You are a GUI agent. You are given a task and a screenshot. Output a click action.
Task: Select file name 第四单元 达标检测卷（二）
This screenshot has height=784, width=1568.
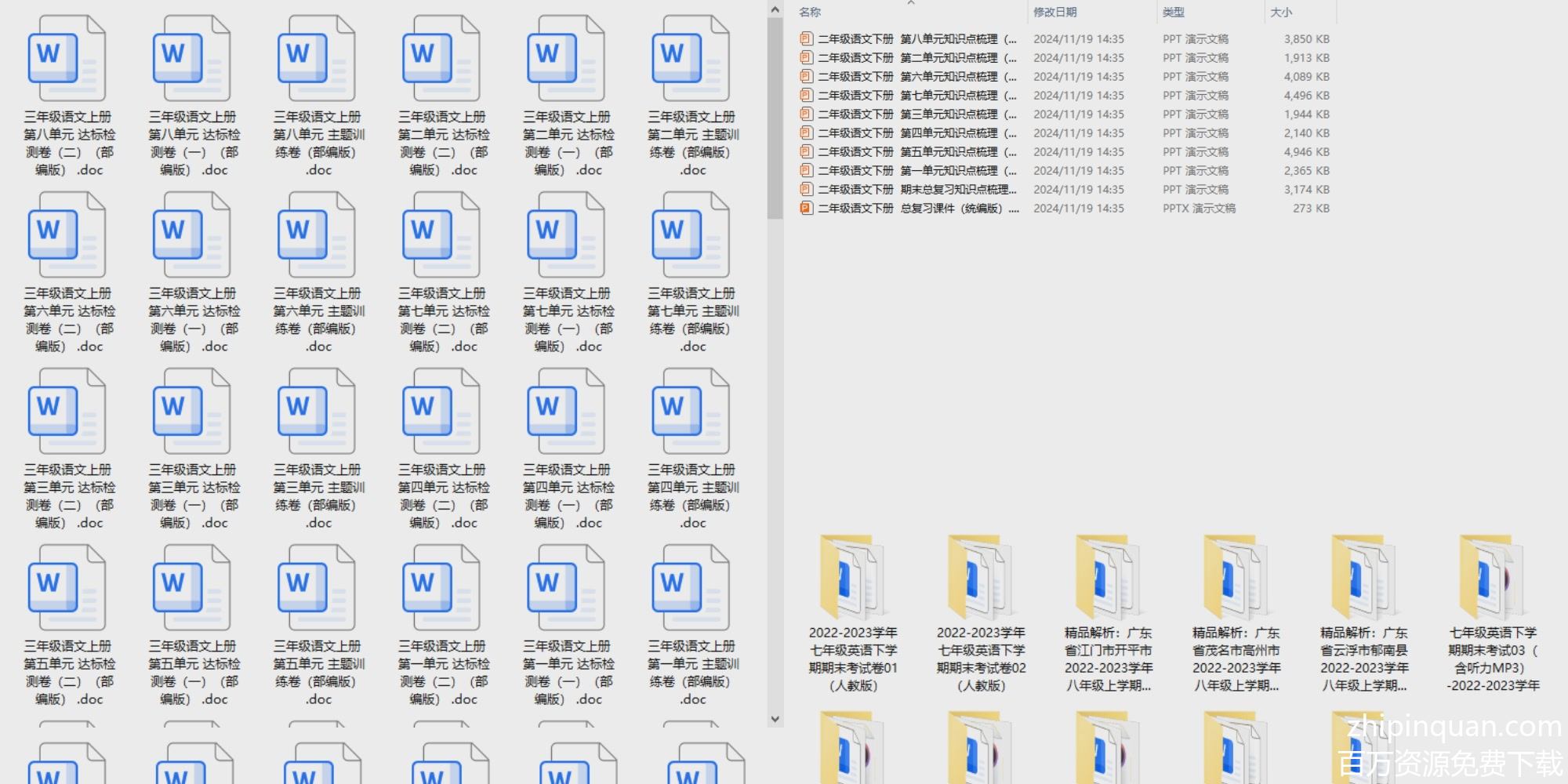click(443, 495)
